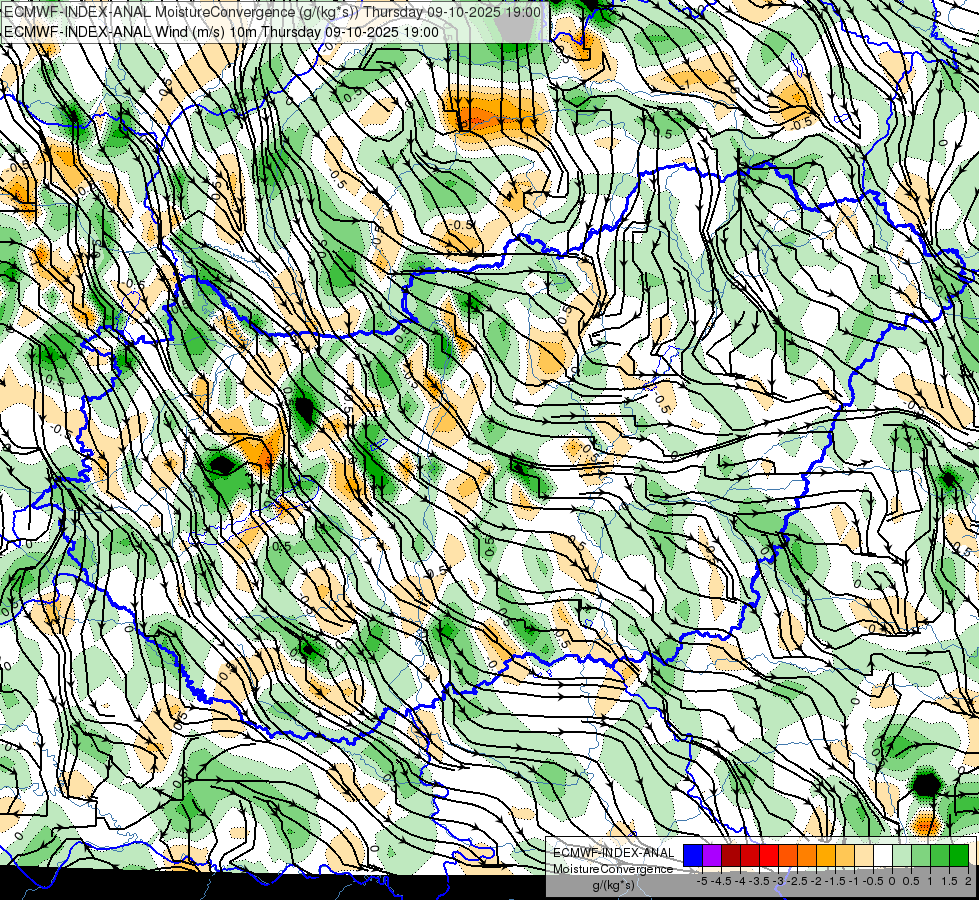Click the g/(kg*s) unit label in legend
The width and height of the screenshot is (979, 900).
613,885
